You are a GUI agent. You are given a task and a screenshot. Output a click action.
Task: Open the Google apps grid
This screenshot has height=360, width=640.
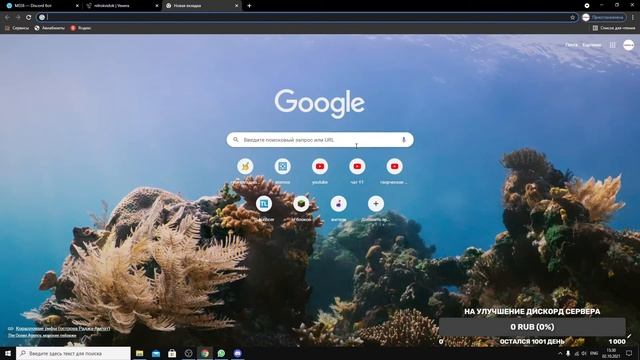click(612, 45)
